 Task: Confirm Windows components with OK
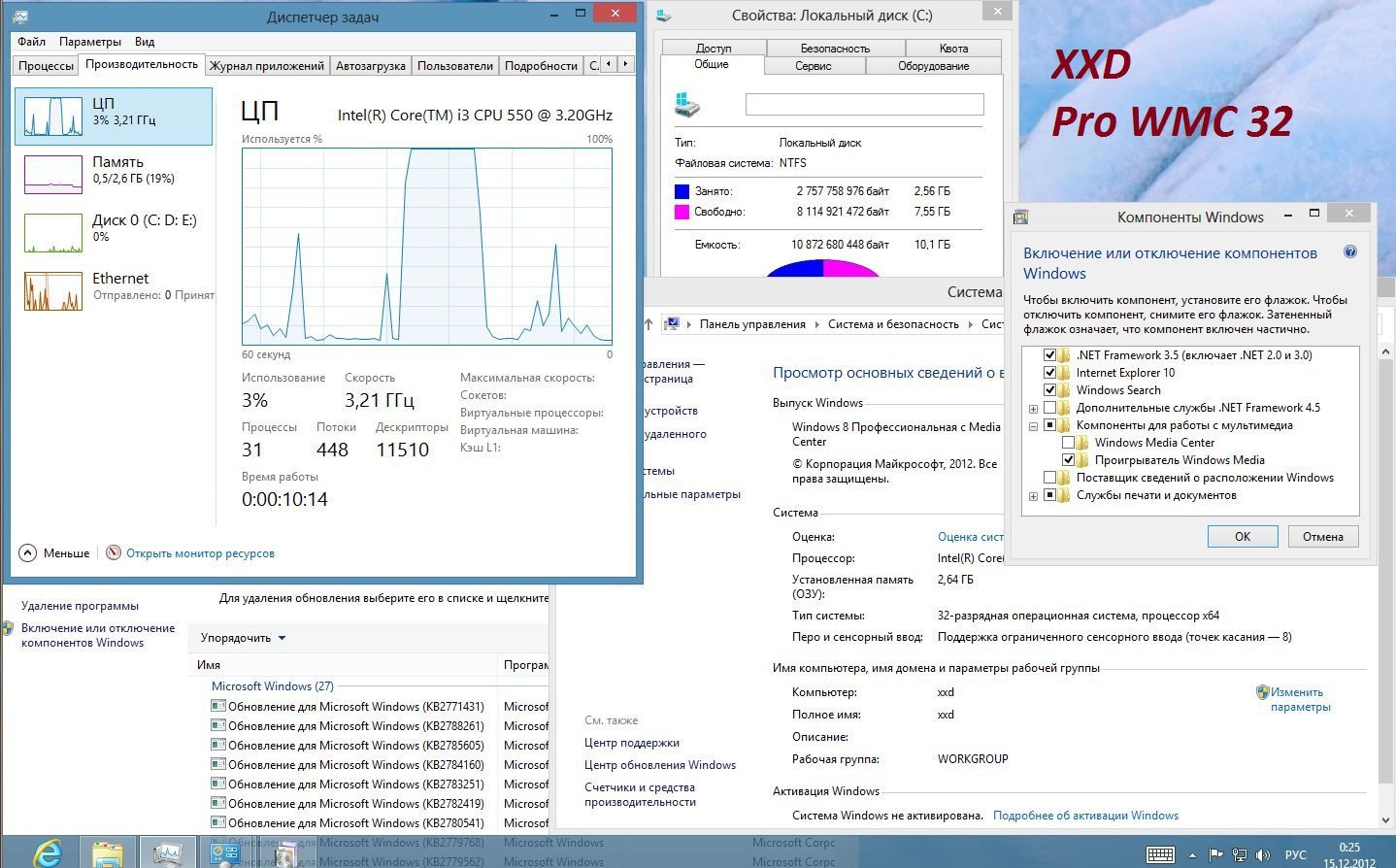1243,537
